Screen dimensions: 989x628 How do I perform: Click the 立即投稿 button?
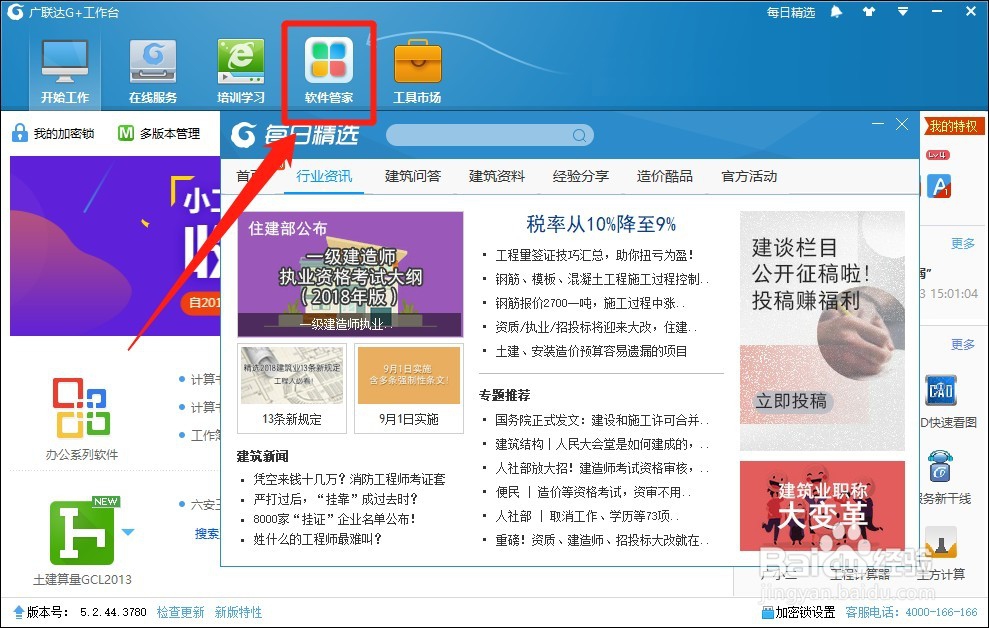[x=792, y=401]
